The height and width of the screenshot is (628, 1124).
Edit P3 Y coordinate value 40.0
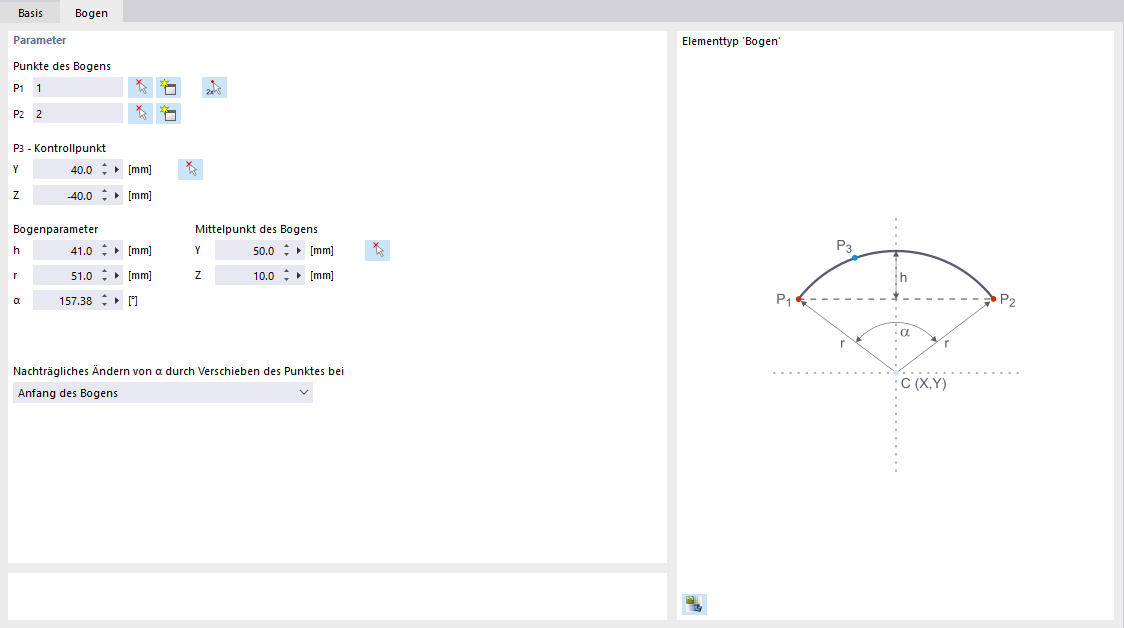65,170
